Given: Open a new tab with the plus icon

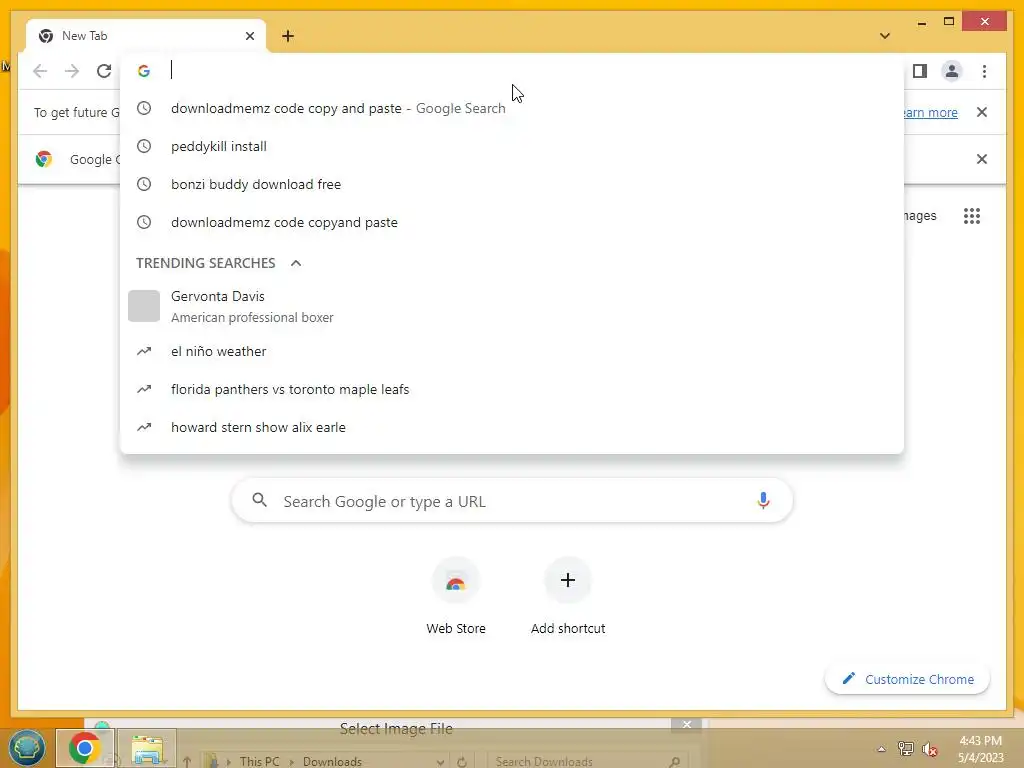Looking at the screenshot, I should (x=288, y=36).
